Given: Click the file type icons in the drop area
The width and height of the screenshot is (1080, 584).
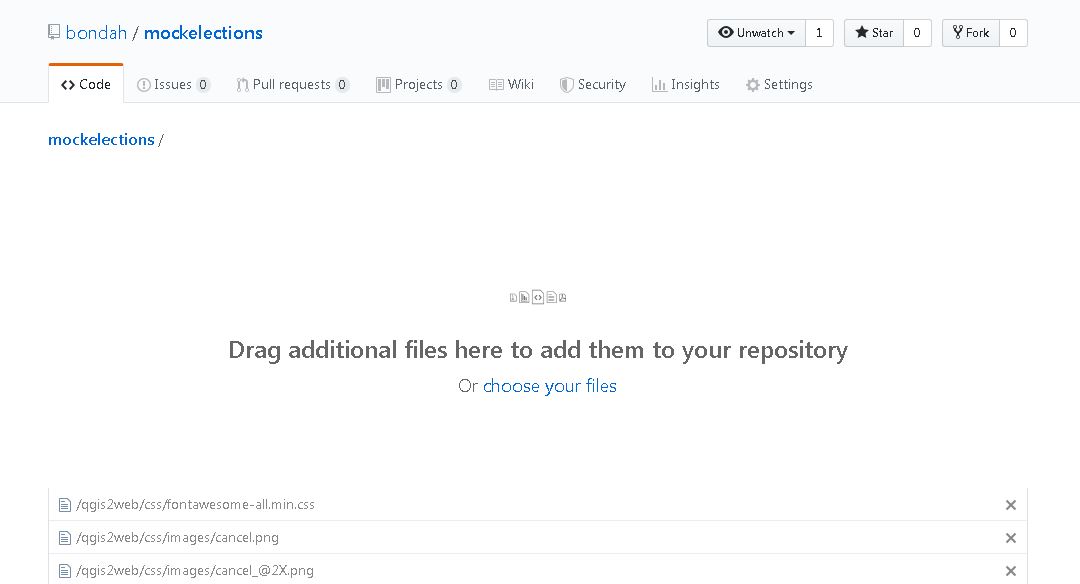Looking at the screenshot, I should [x=538, y=297].
